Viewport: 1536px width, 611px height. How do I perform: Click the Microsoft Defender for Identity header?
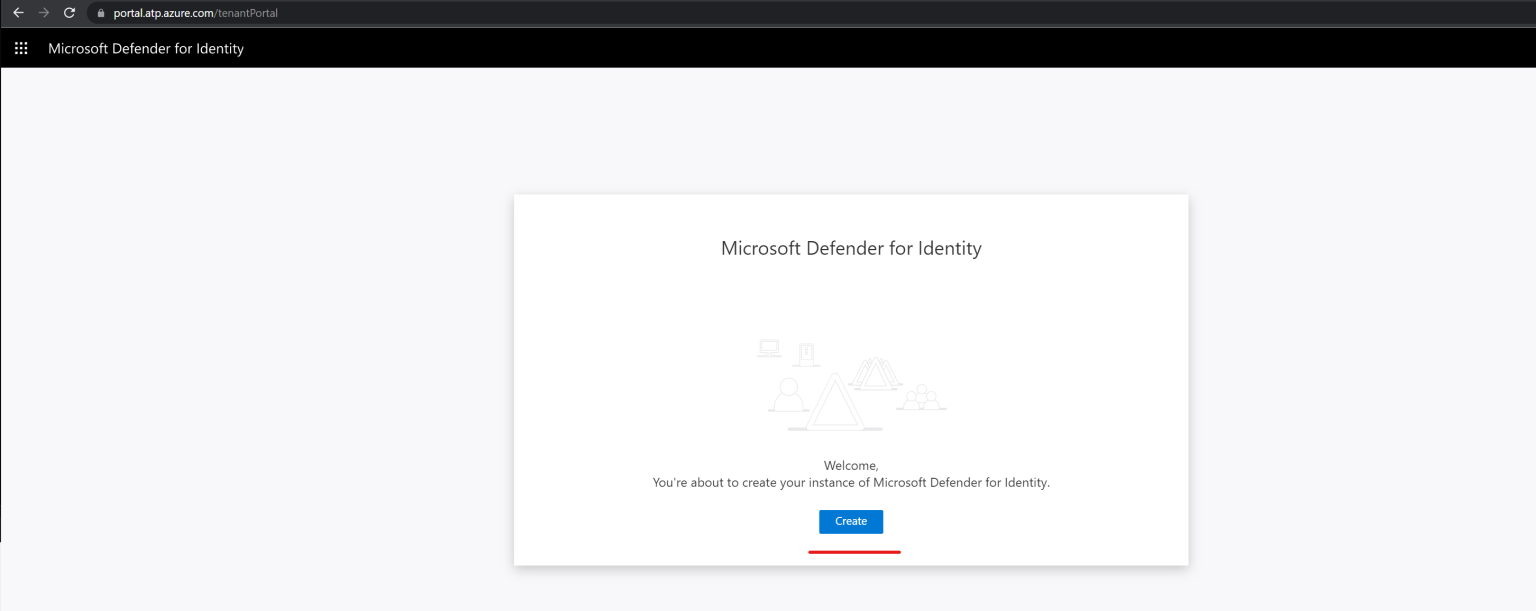pyautogui.click(x=147, y=48)
